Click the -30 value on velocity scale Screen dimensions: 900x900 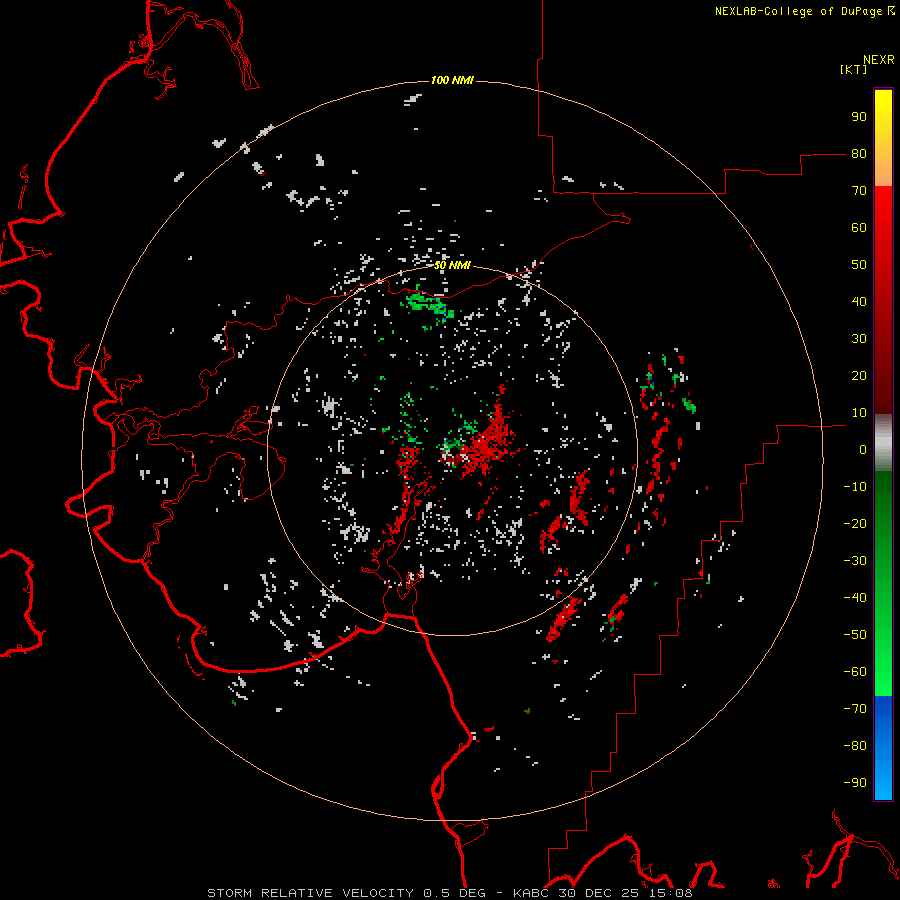coord(855,561)
